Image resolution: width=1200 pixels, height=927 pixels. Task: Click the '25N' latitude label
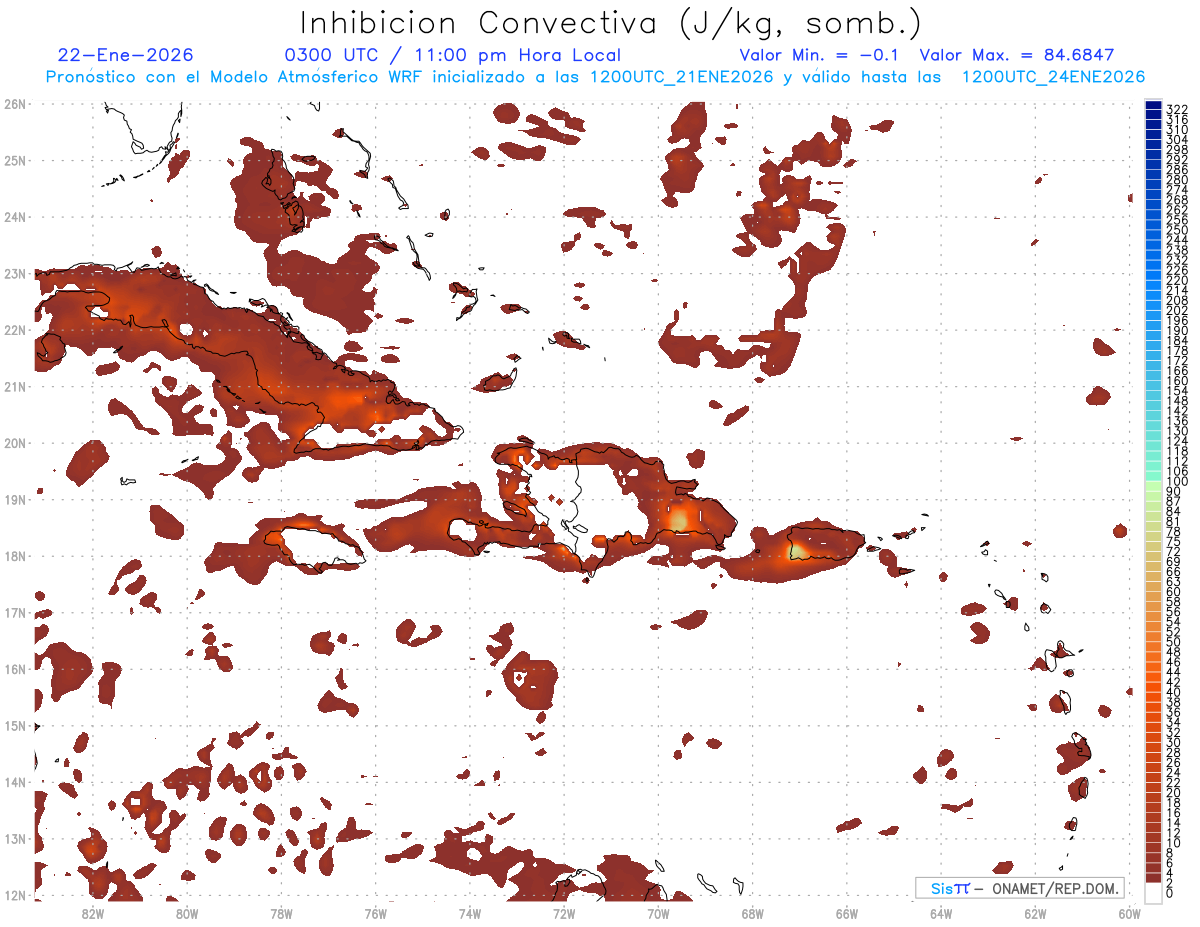[x=14, y=160]
